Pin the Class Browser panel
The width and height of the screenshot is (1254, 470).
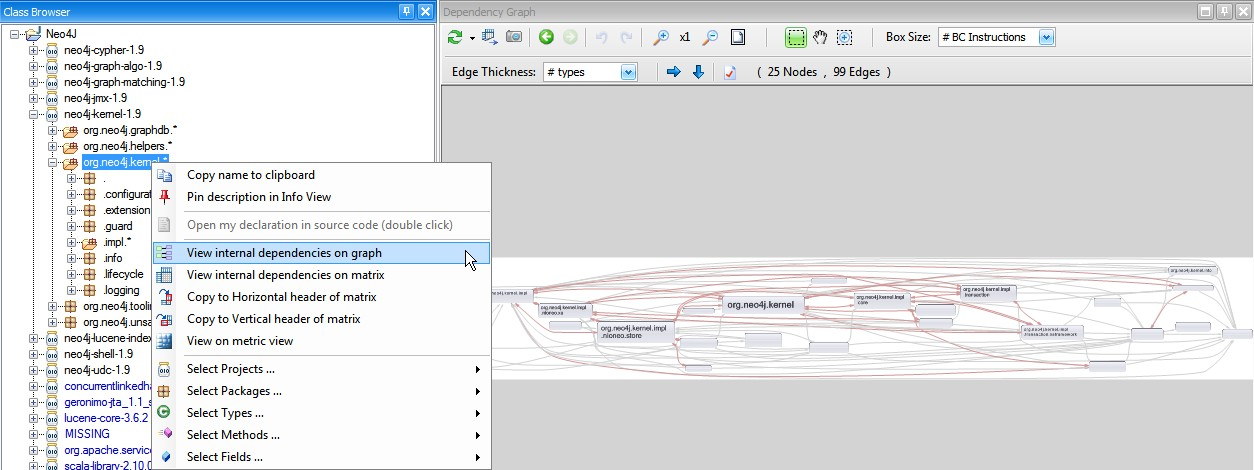pyautogui.click(x=406, y=11)
